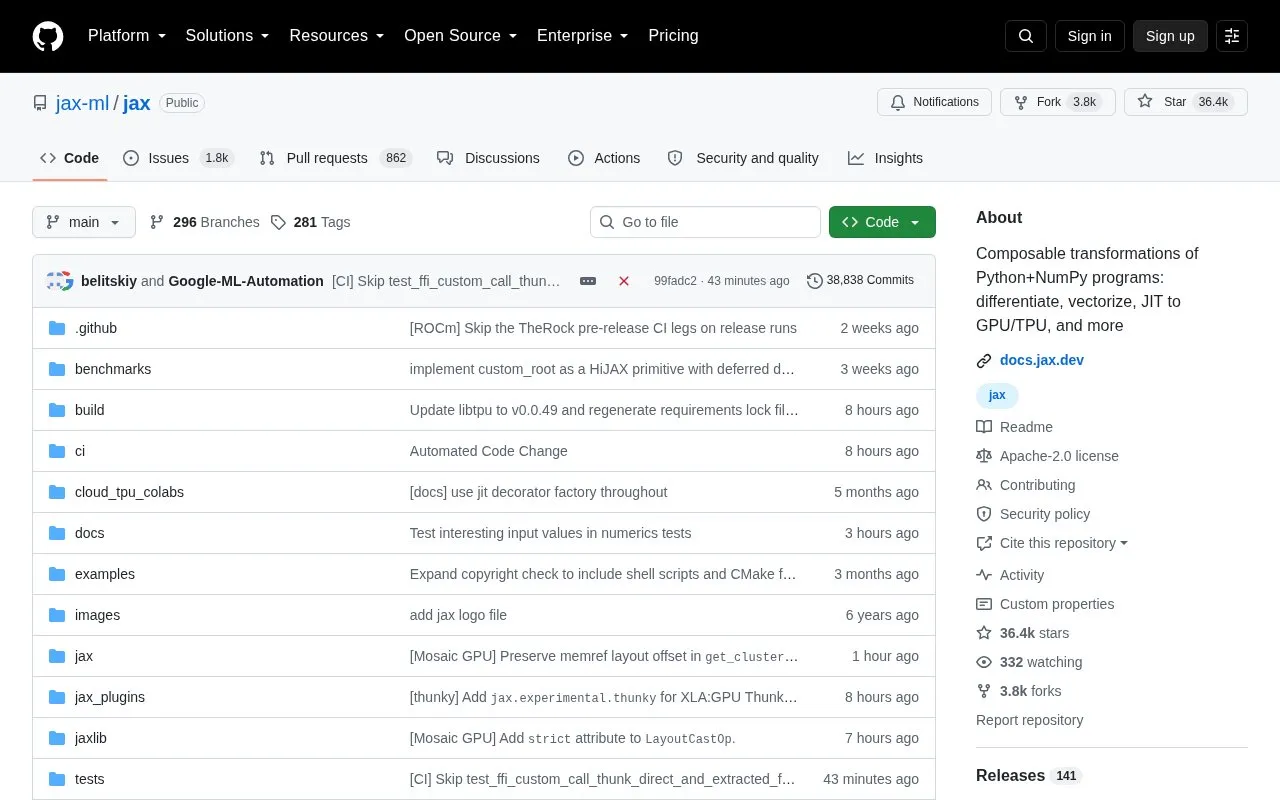This screenshot has width=1280, height=800.
Task: Fork the repository using Fork button
Action: pos(1057,102)
